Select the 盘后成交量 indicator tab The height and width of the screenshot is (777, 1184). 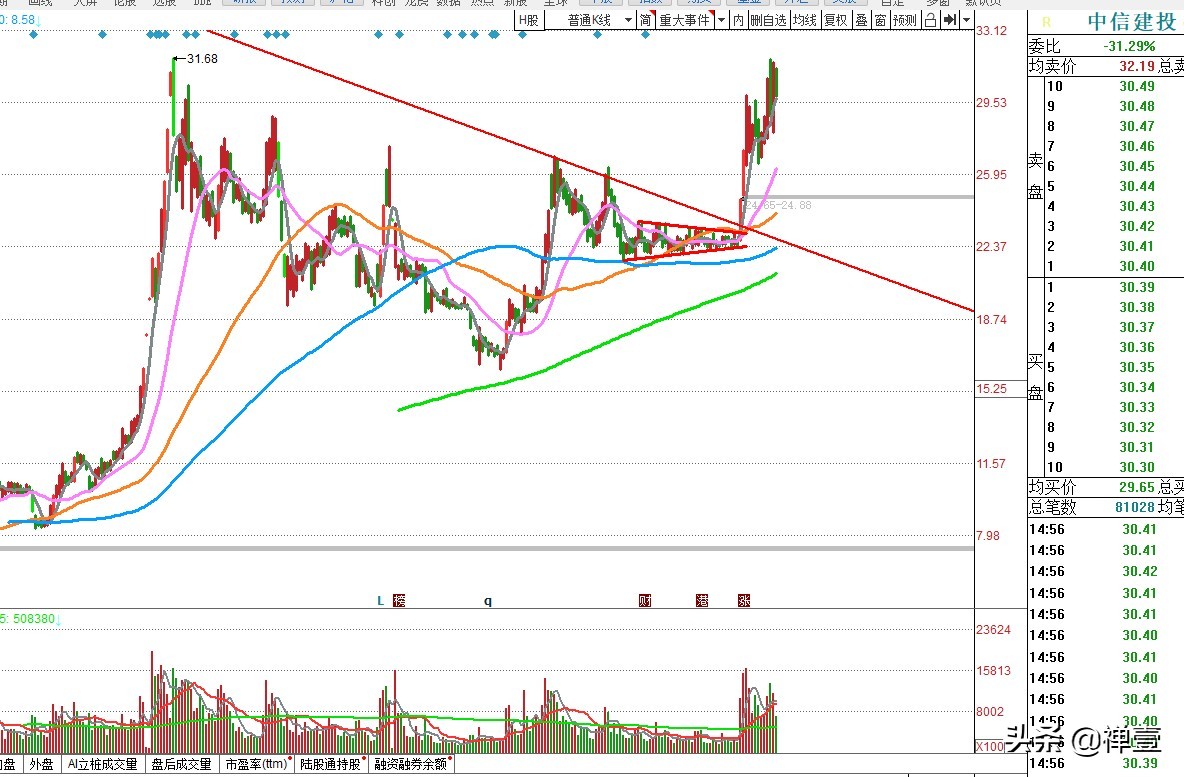point(181,764)
